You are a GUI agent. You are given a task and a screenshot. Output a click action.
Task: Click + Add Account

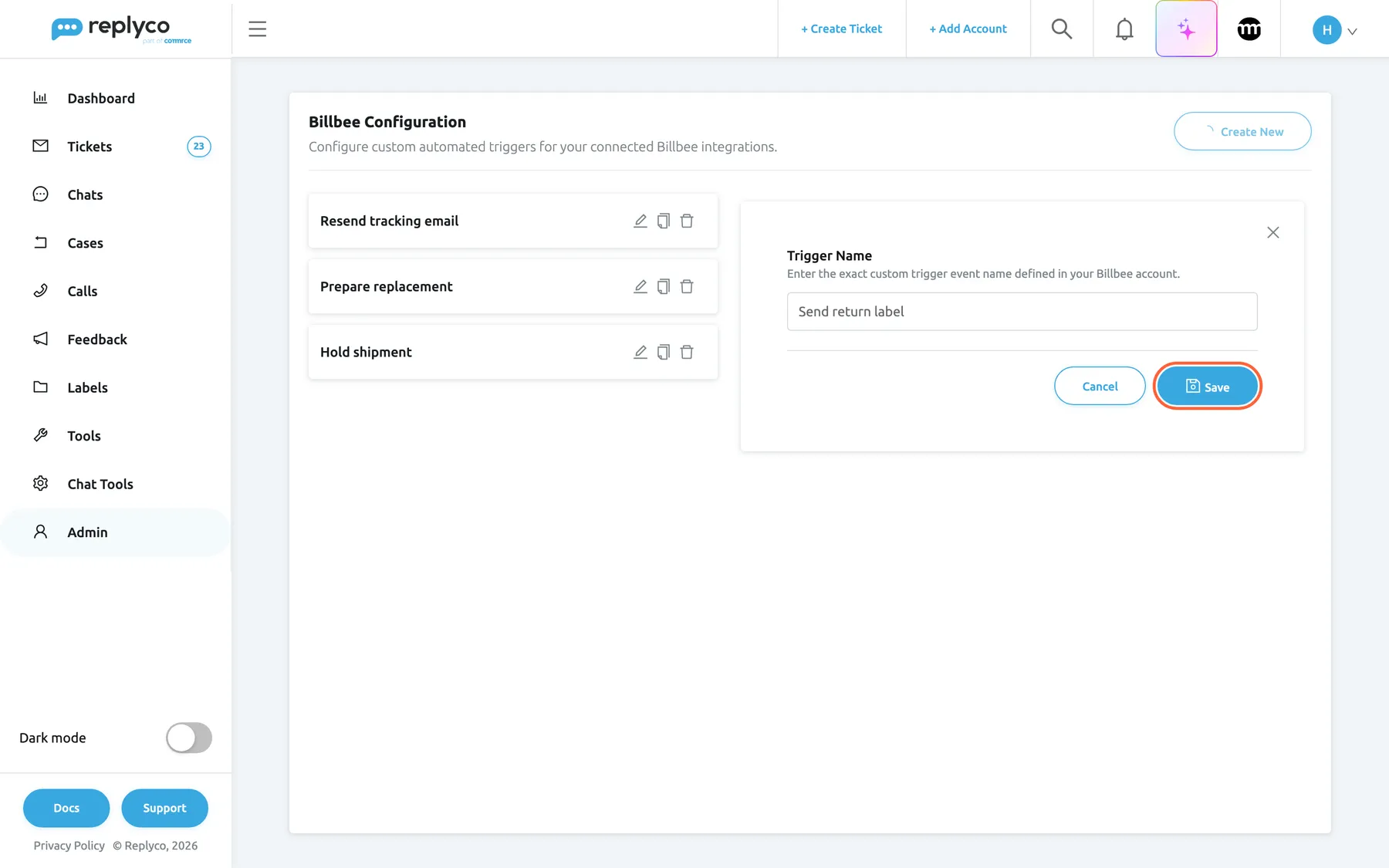968,29
